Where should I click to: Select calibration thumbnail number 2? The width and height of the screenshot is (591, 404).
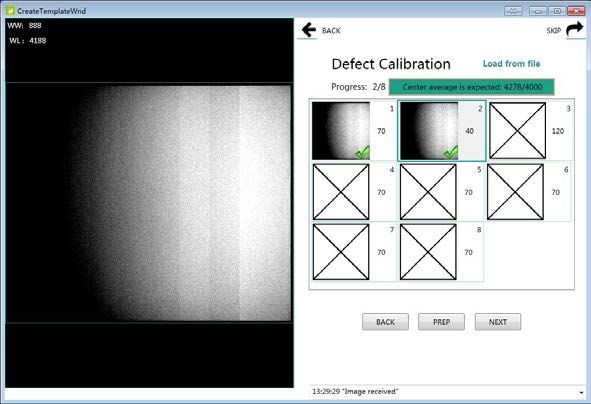[x=429, y=130]
